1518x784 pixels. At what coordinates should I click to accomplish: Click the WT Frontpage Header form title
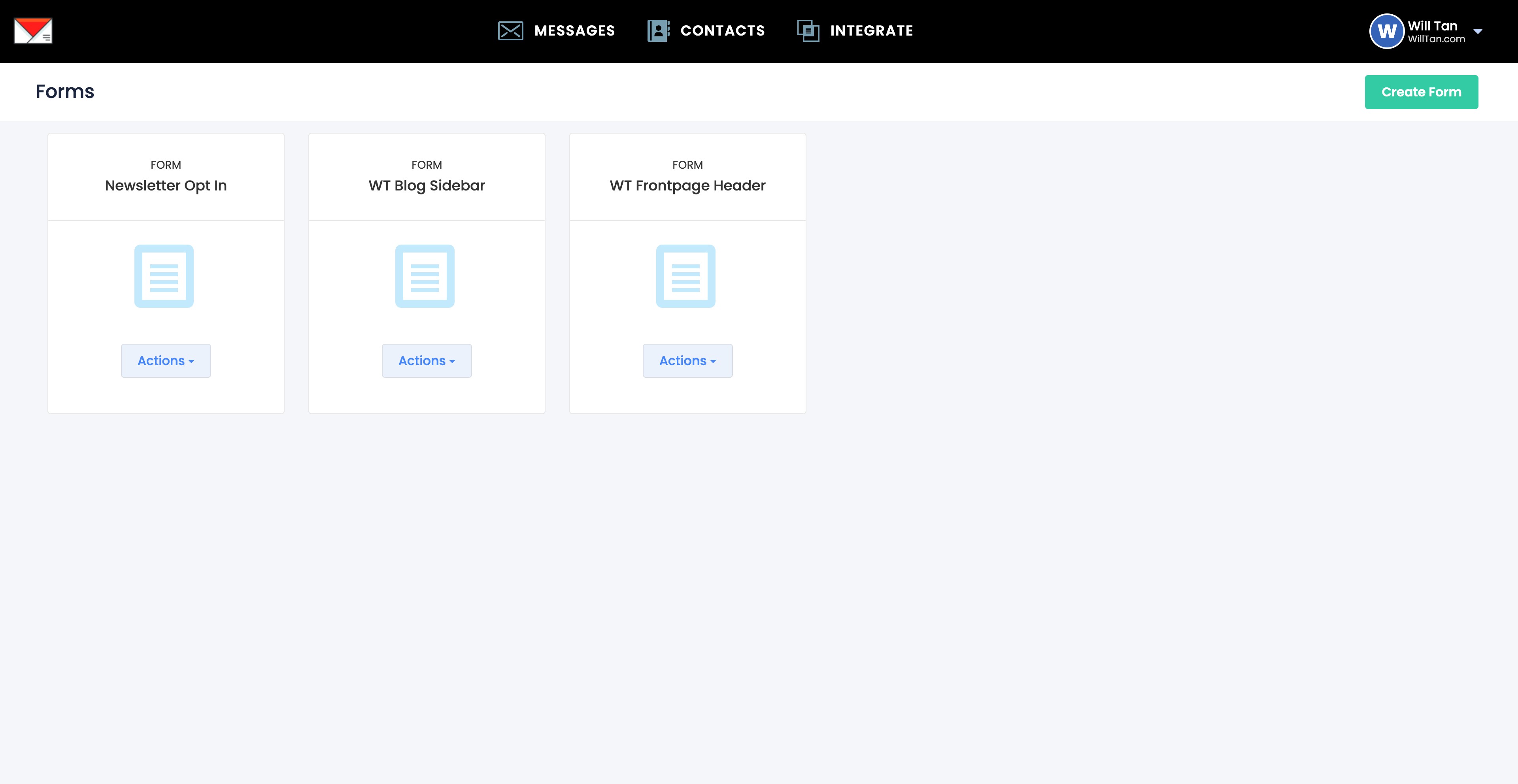coord(687,186)
